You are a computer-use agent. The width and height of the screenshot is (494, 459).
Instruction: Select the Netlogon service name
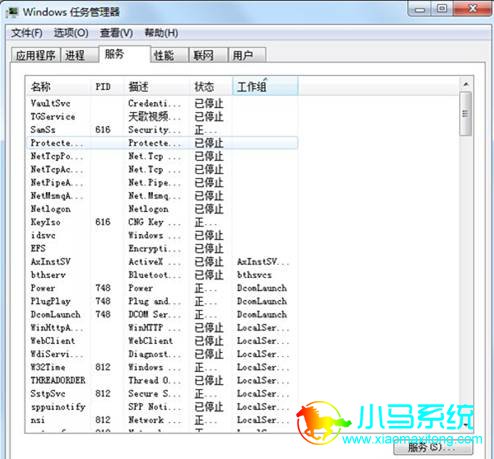tap(50, 209)
